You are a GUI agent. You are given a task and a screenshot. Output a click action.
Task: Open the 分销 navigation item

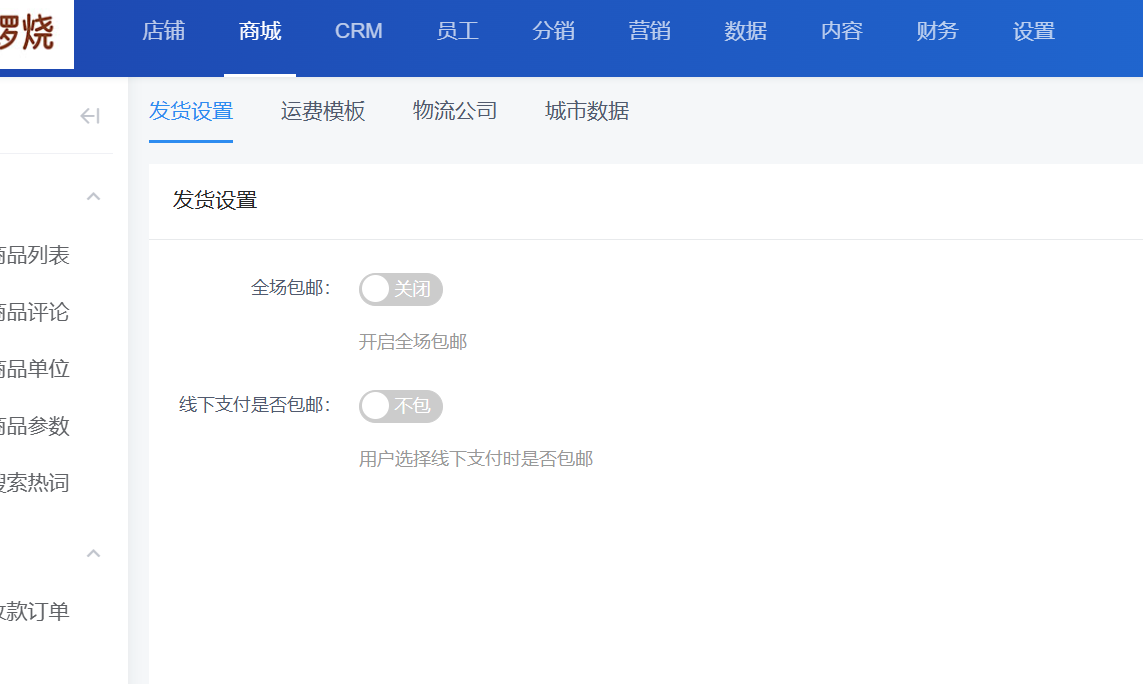tap(554, 31)
